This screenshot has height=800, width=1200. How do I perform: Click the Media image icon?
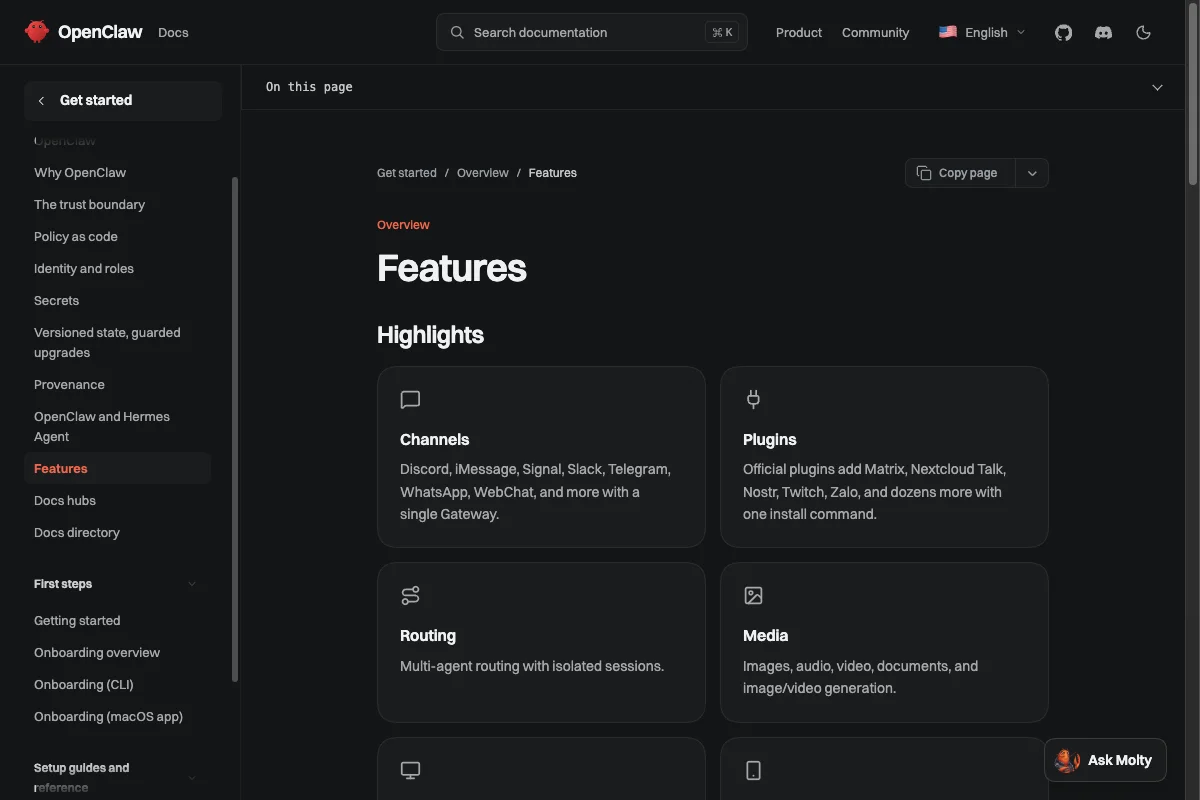coord(753,596)
